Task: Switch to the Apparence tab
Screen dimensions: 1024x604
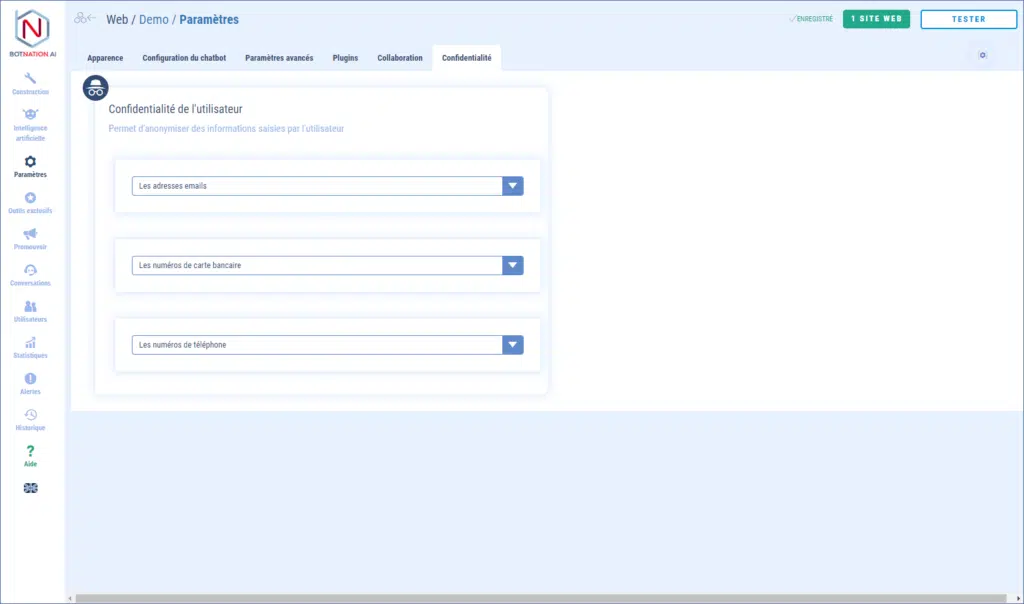Action: pyautogui.click(x=105, y=58)
